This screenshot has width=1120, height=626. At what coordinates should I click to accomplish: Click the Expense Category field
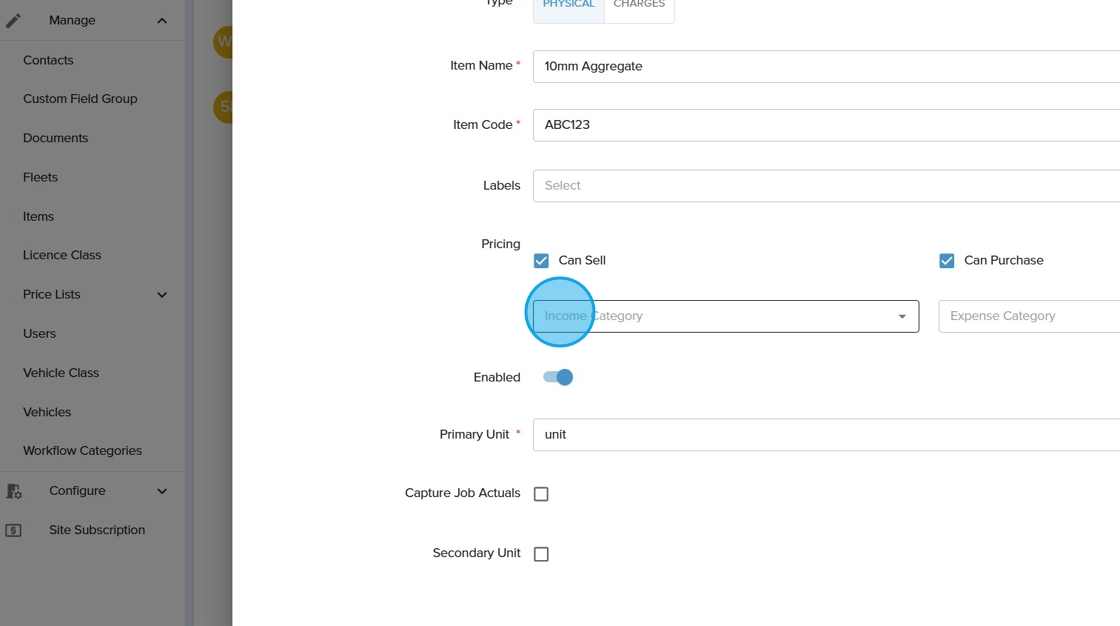point(1029,316)
